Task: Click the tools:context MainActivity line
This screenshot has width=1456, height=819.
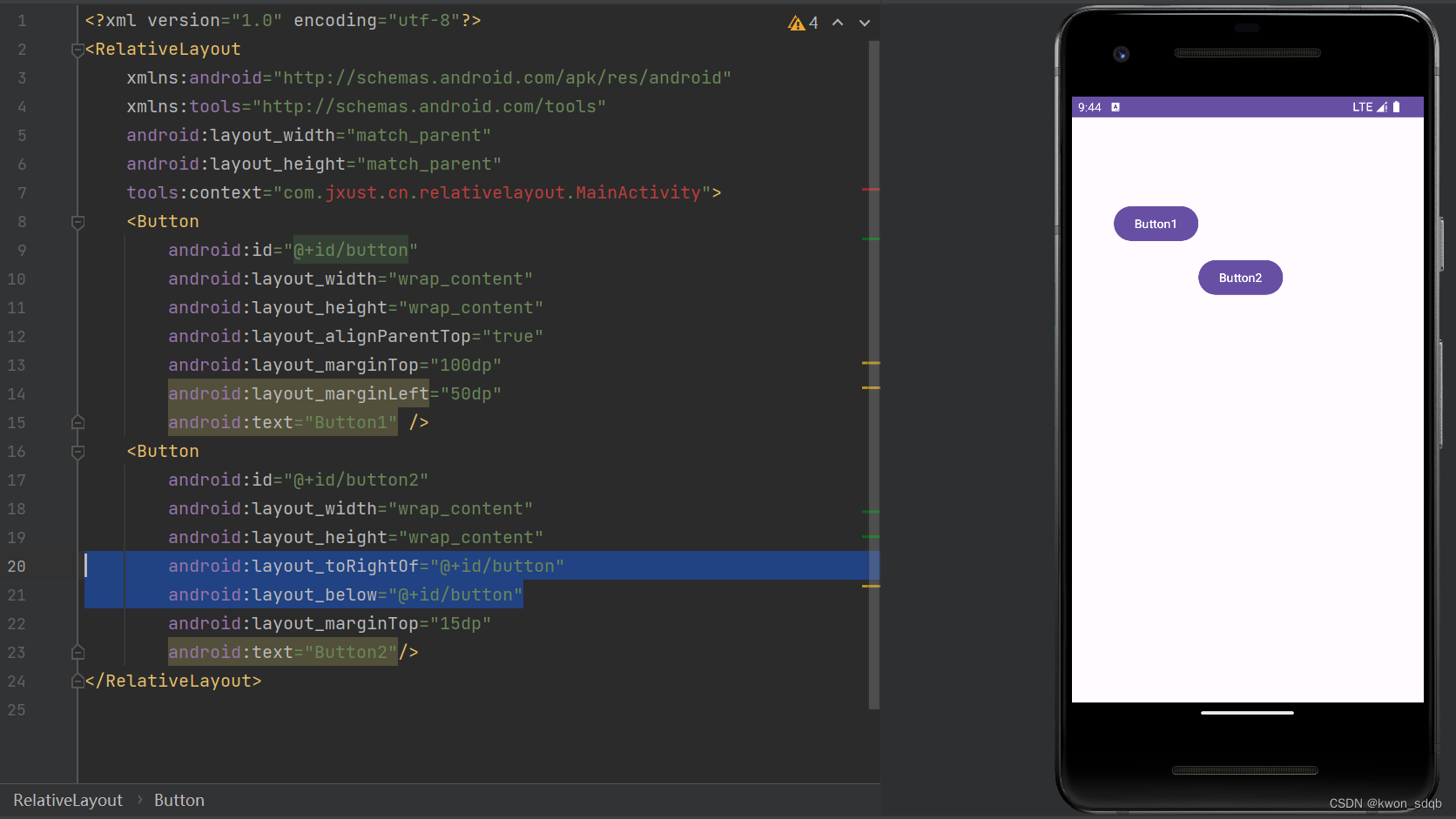Action: coord(423,193)
